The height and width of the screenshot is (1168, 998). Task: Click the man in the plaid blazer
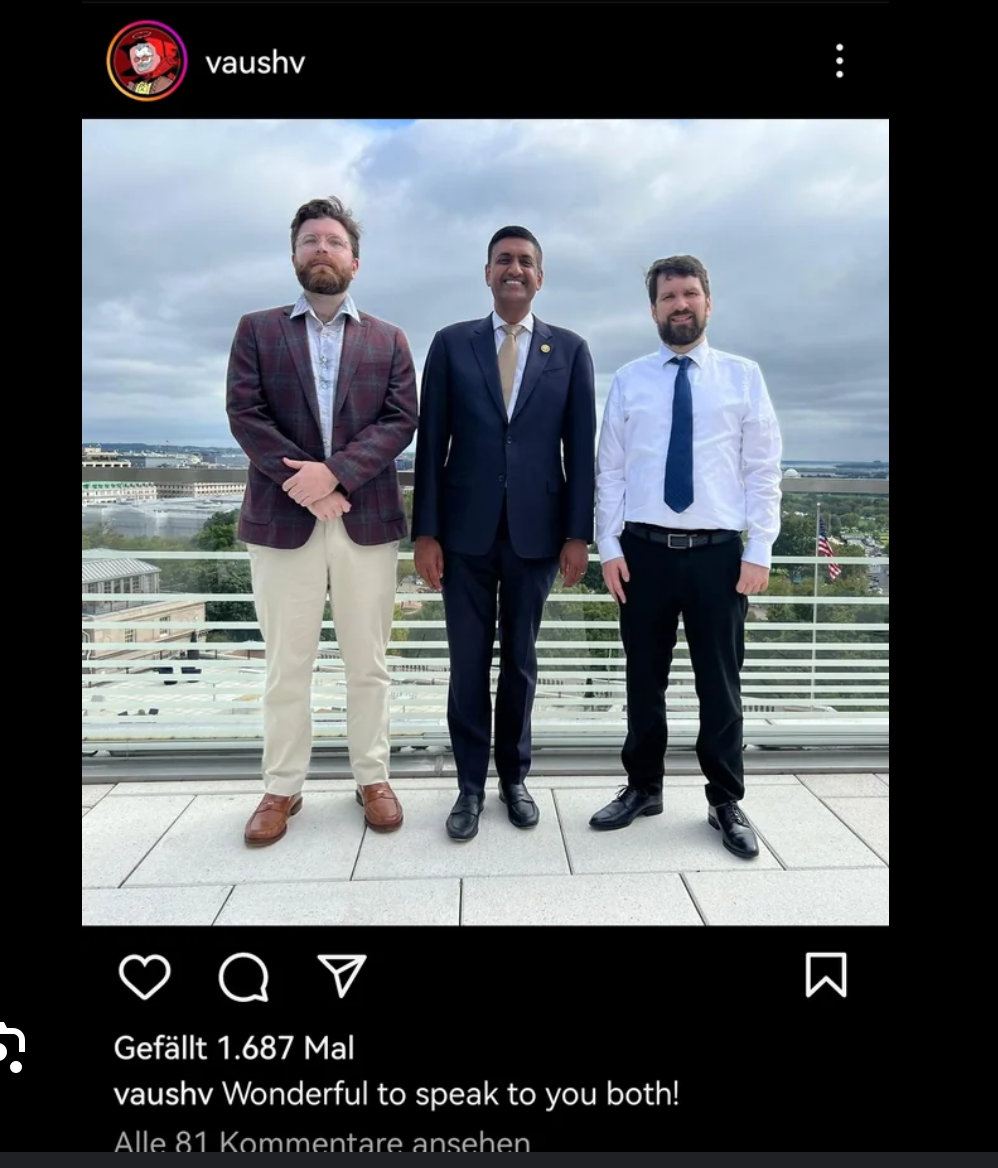tap(321, 521)
